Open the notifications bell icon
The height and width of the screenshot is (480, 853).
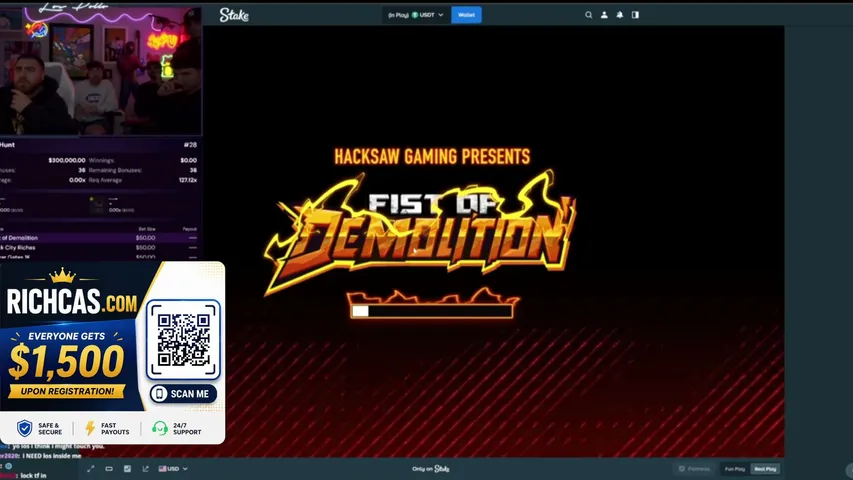pyautogui.click(x=620, y=15)
